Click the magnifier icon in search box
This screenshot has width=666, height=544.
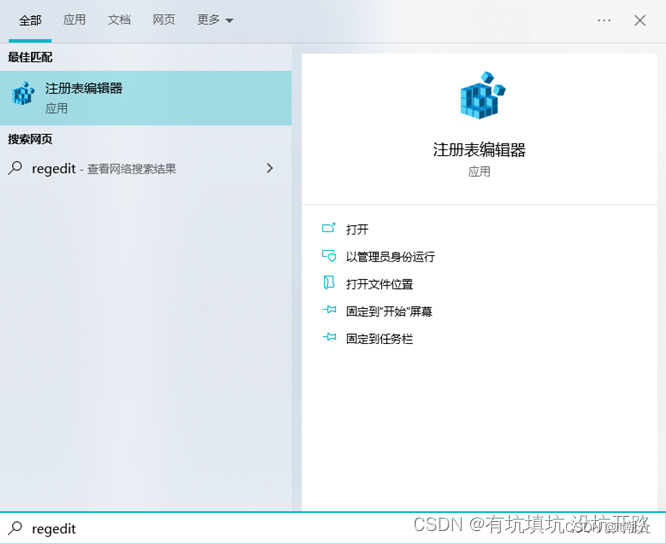(x=15, y=528)
